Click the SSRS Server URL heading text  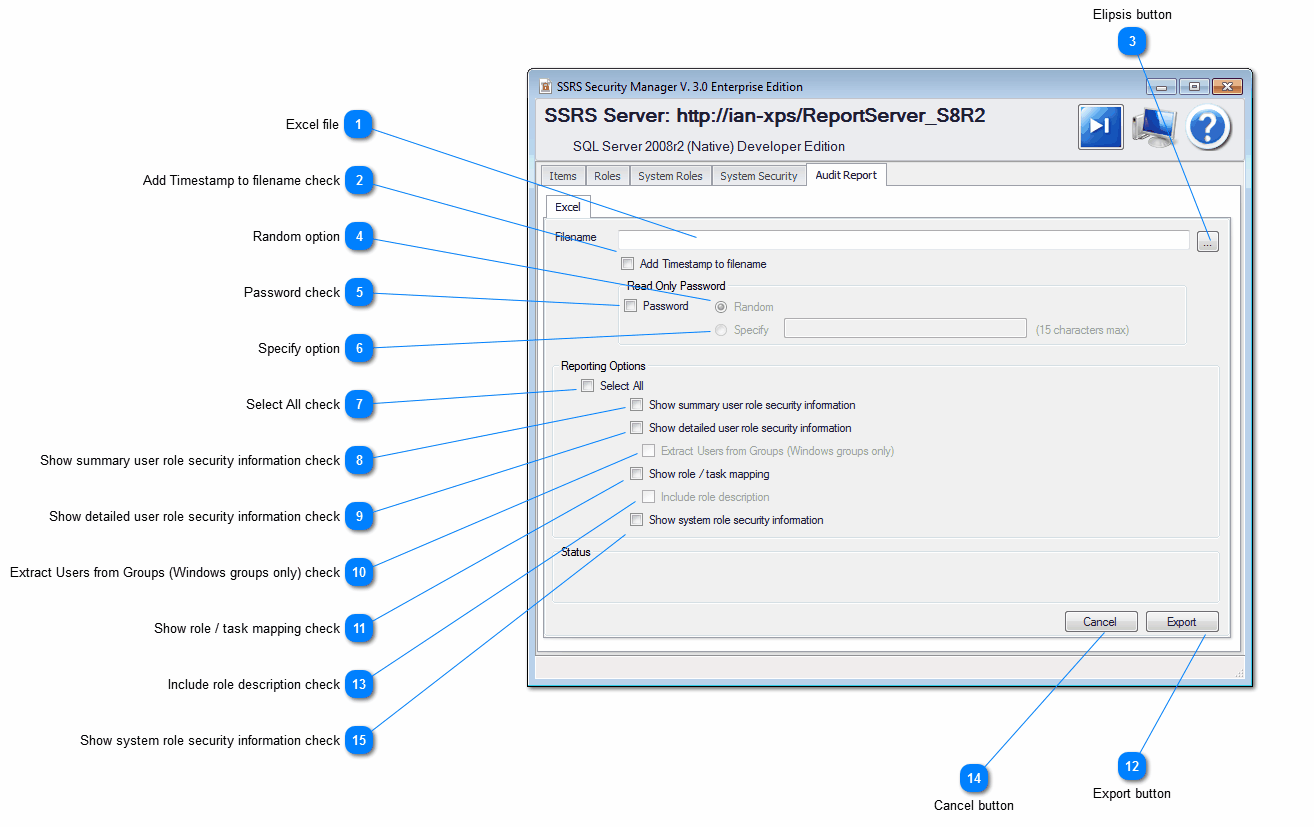[765, 116]
